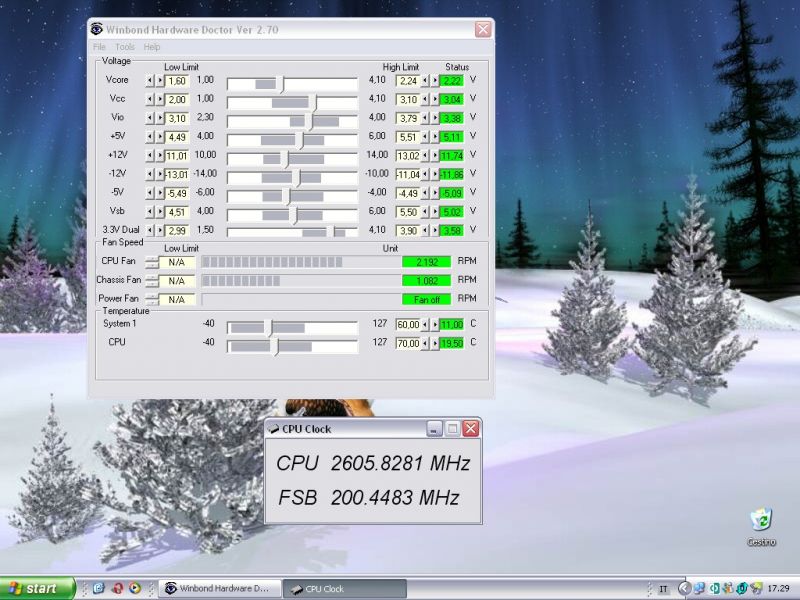Launch Windows Media Player from quick launch
Screen dimensions: 800x600
click(x=135, y=588)
